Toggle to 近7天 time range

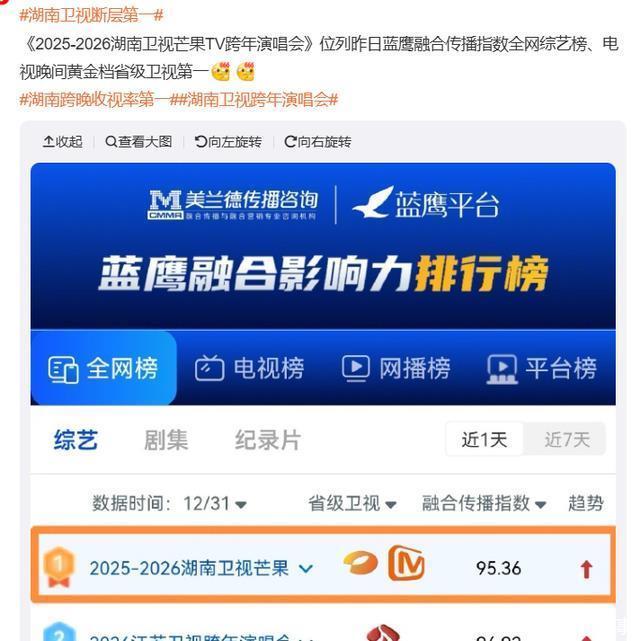(x=567, y=440)
